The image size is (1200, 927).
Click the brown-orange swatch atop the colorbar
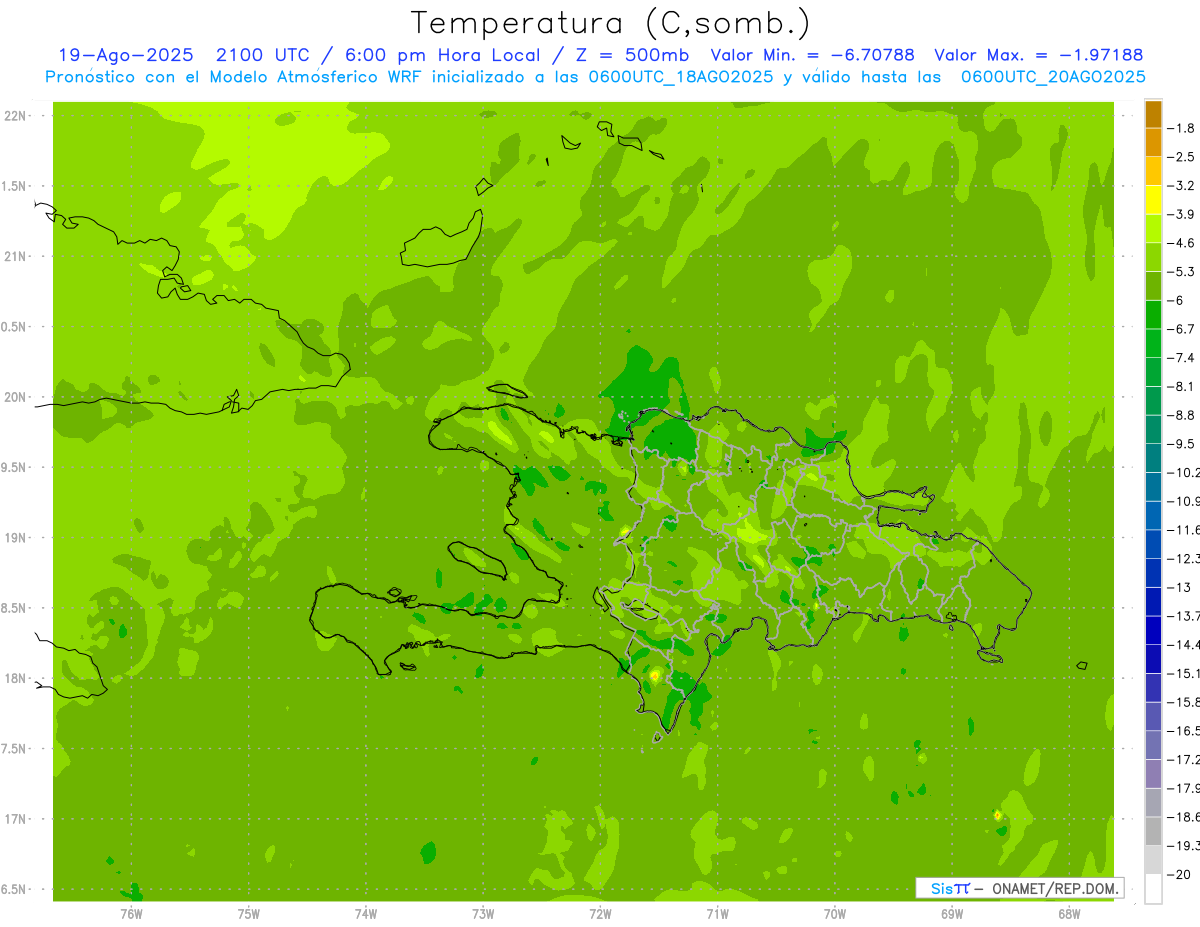coord(1153,114)
